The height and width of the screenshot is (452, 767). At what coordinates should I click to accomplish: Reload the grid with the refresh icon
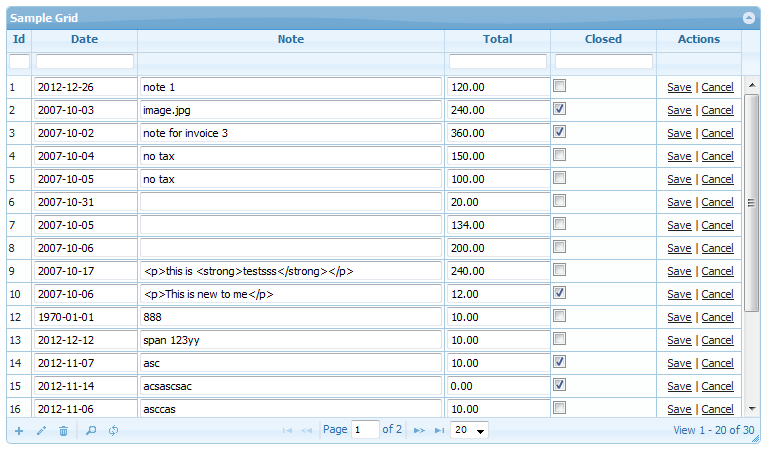coord(113,430)
